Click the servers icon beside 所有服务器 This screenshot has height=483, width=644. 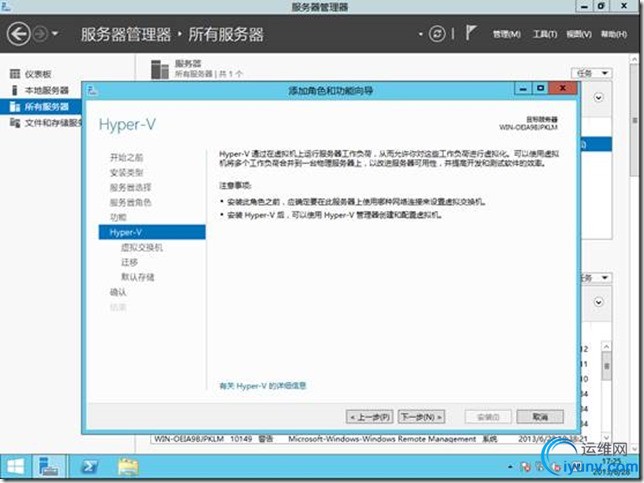pos(15,107)
